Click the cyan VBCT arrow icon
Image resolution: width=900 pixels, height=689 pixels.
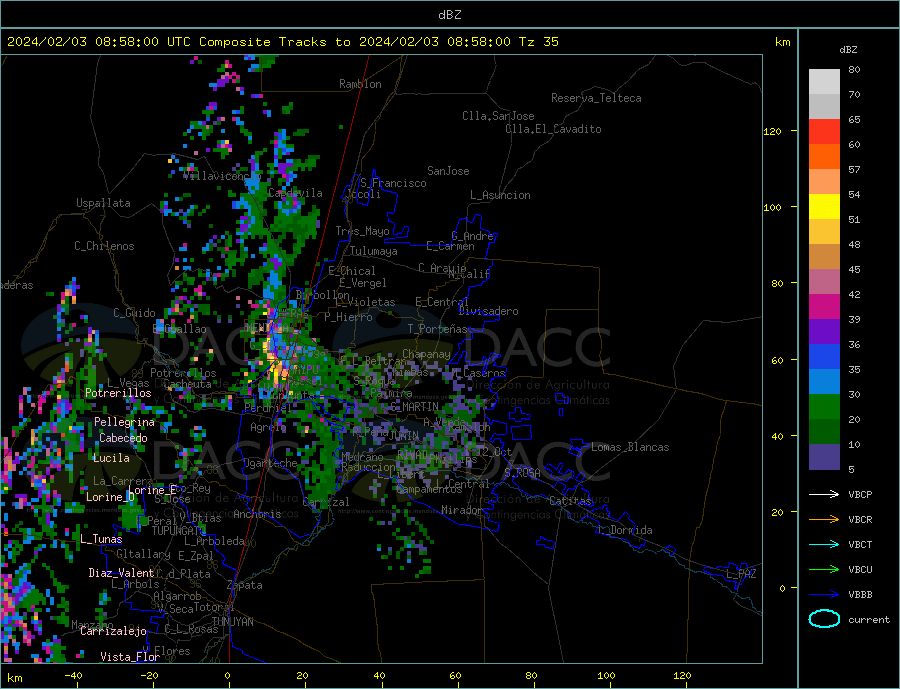[824, 544]
